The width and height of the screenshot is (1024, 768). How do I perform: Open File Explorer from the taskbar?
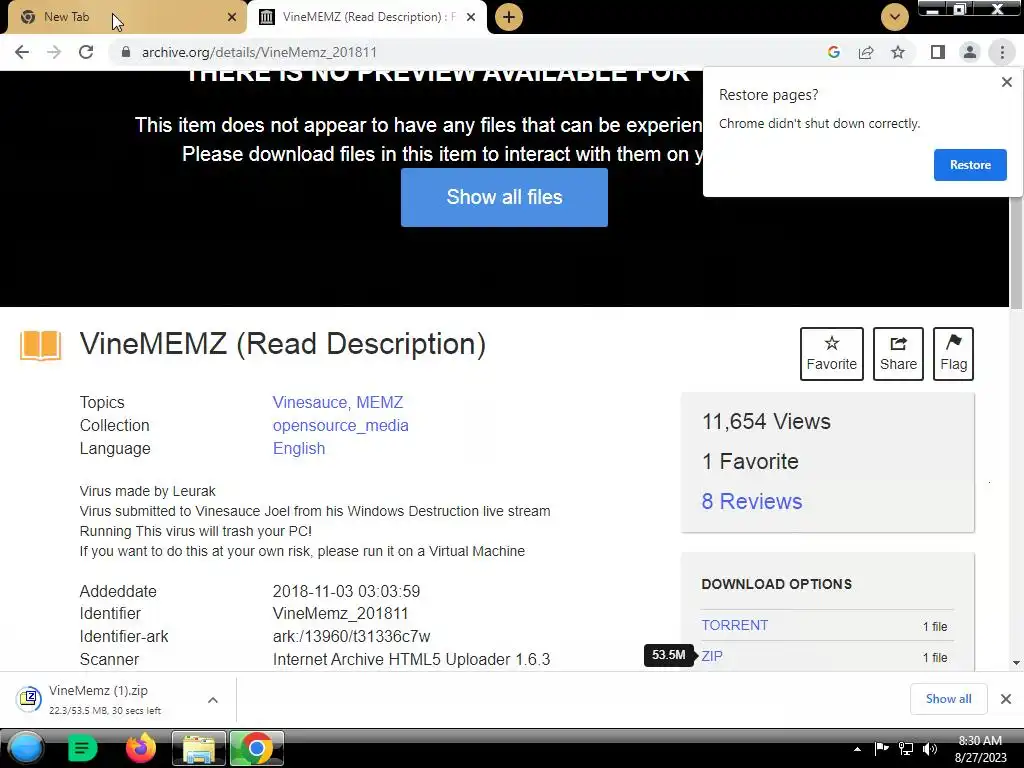point(199,748)
